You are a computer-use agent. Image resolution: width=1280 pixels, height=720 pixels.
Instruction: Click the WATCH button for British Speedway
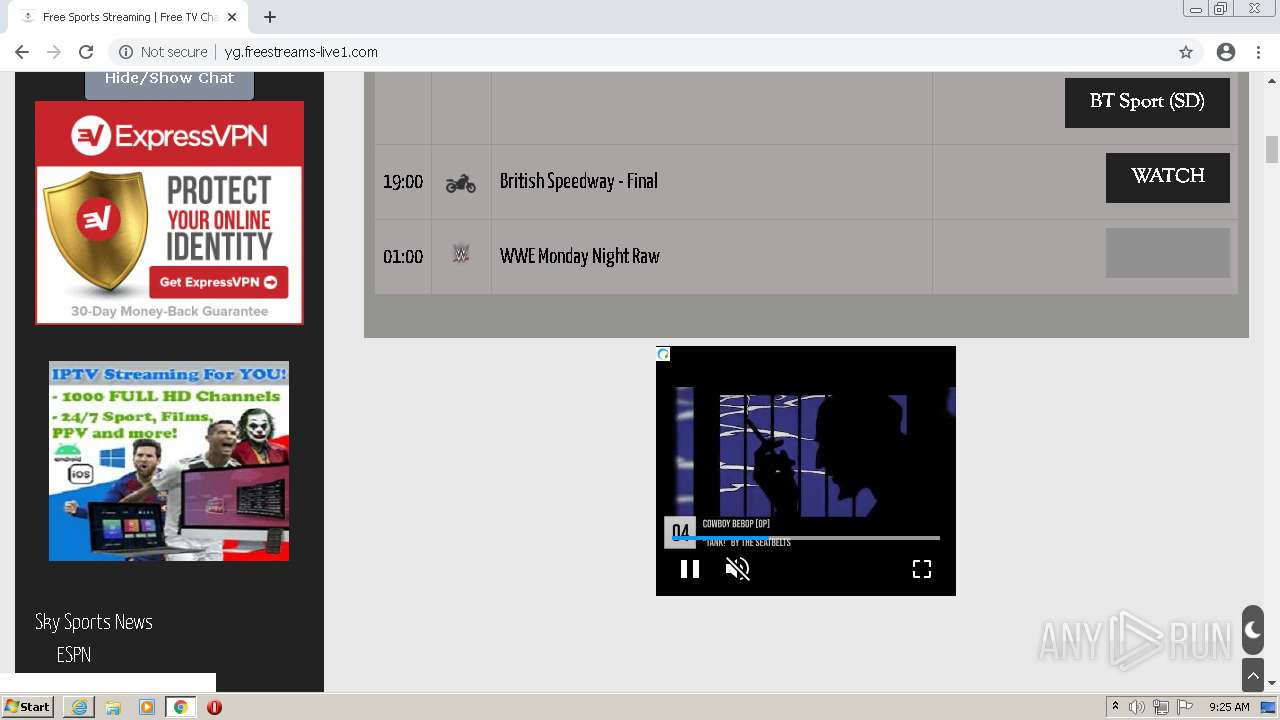point(1167,177)
